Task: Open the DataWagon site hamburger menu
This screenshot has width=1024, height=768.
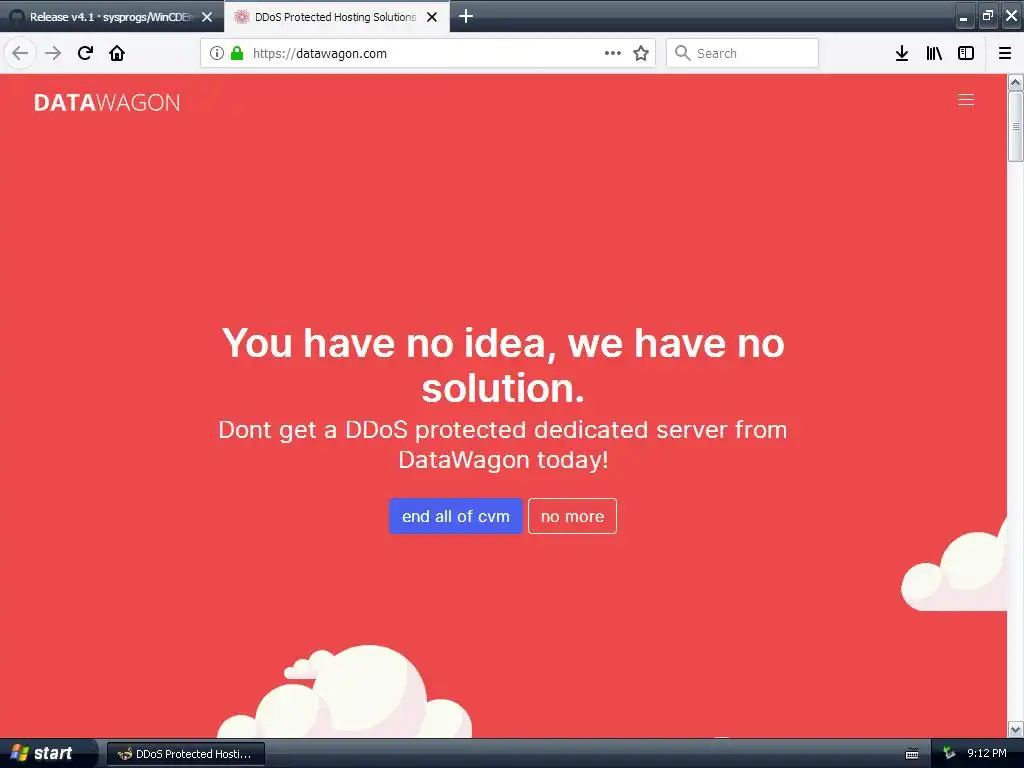Action: (x=966, y=99)
